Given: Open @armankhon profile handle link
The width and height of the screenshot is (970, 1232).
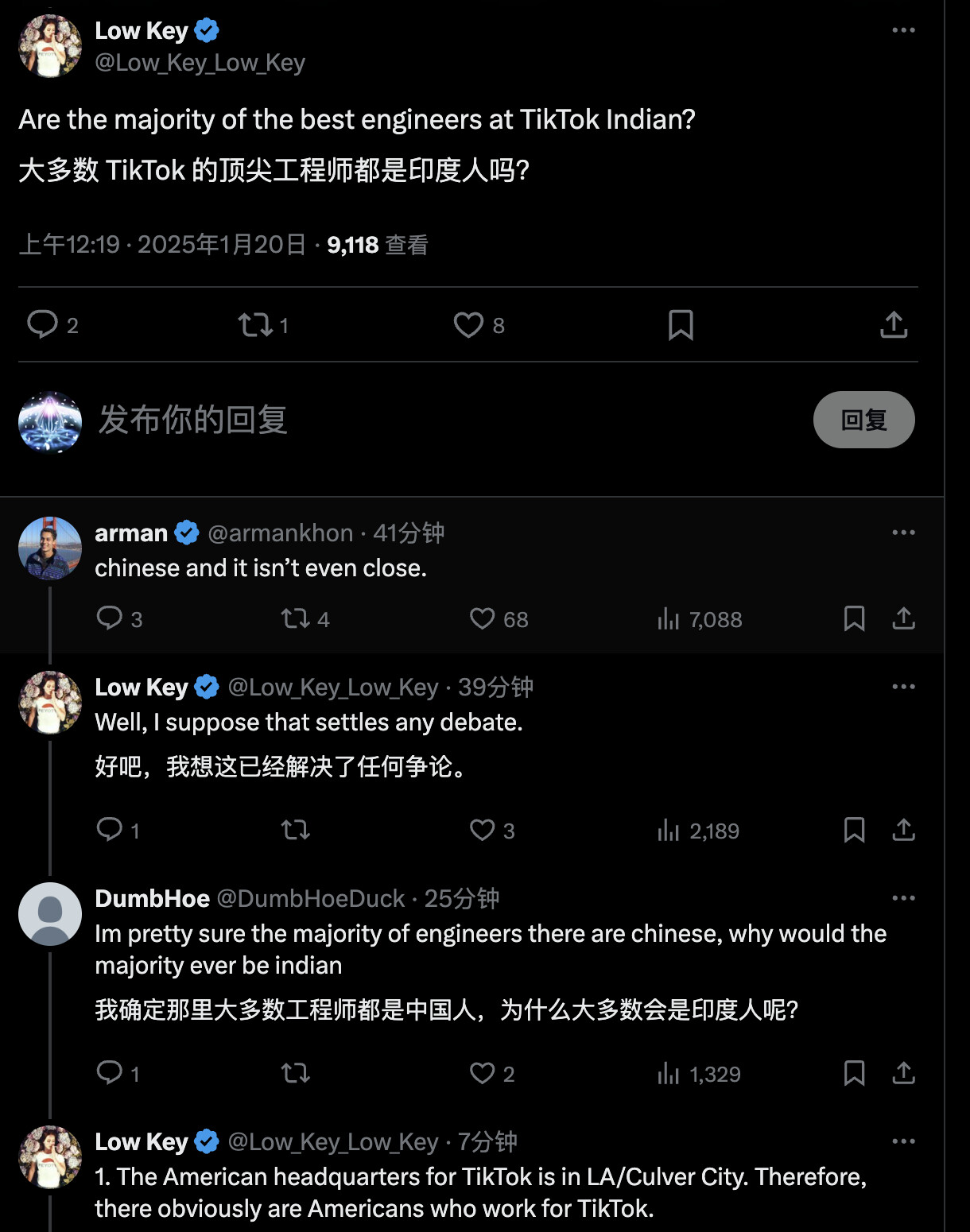Looking at the screenshot, I should [x=280, y=533].
